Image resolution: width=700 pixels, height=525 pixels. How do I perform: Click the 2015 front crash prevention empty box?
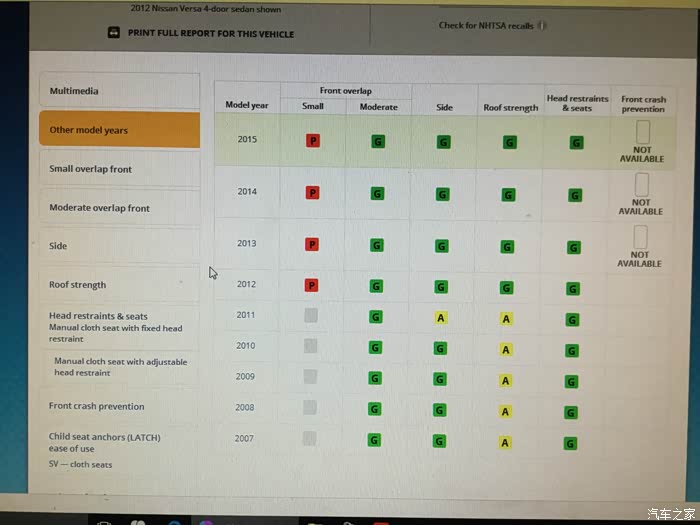pos(642,131)
